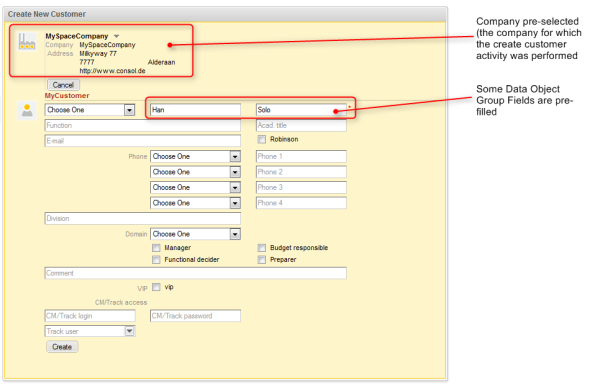Click the company factory icon
This screenshot has width=600, height=386.
pyautogui.click(x=27, y=41)
